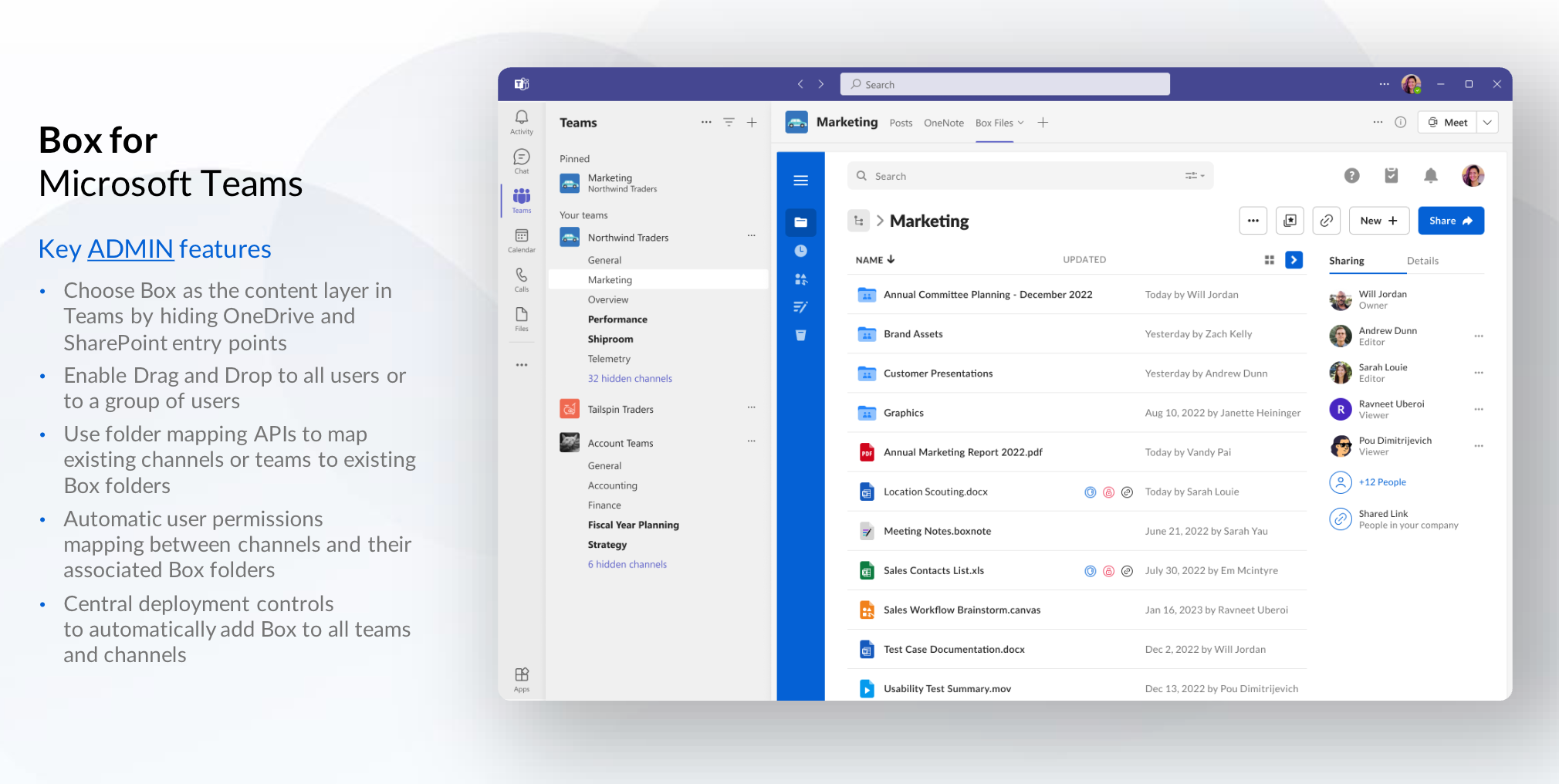Open Location Scouting.docx file

tap(1077, 492)
